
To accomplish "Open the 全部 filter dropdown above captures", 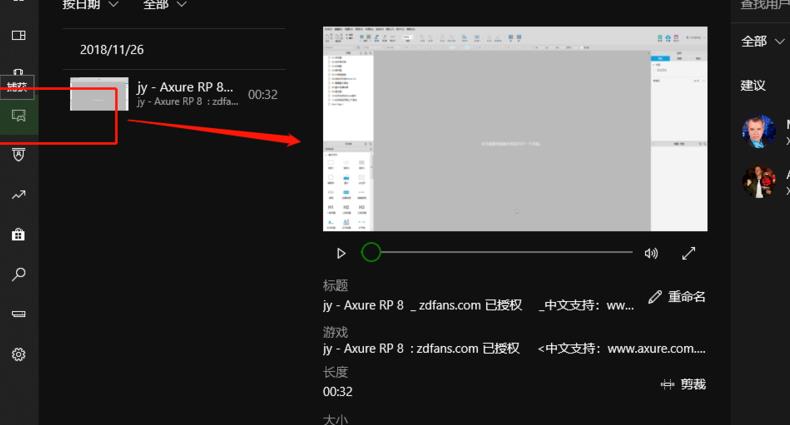I will tap(165, 5).
